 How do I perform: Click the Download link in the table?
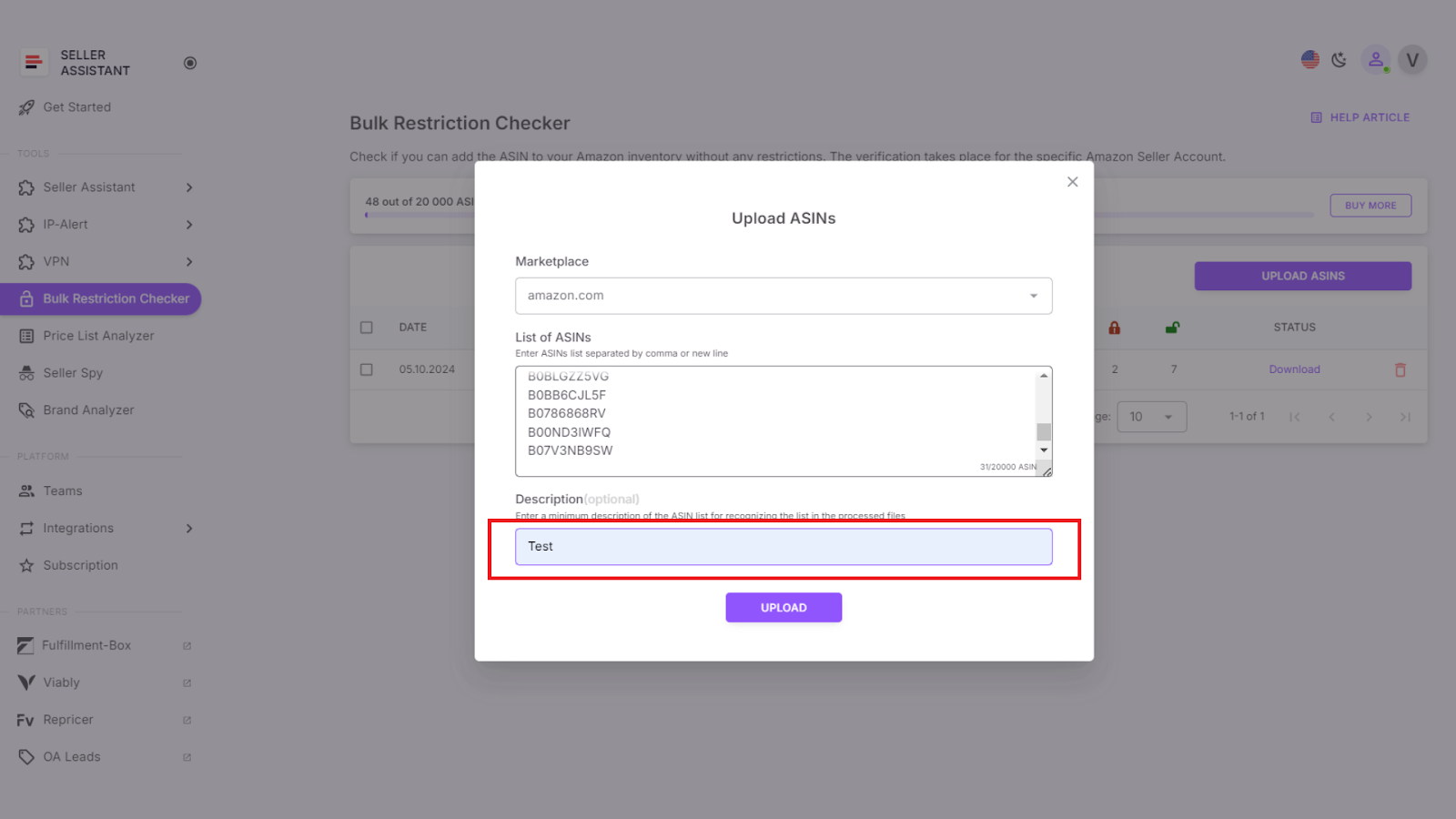tap(1294, 369)
